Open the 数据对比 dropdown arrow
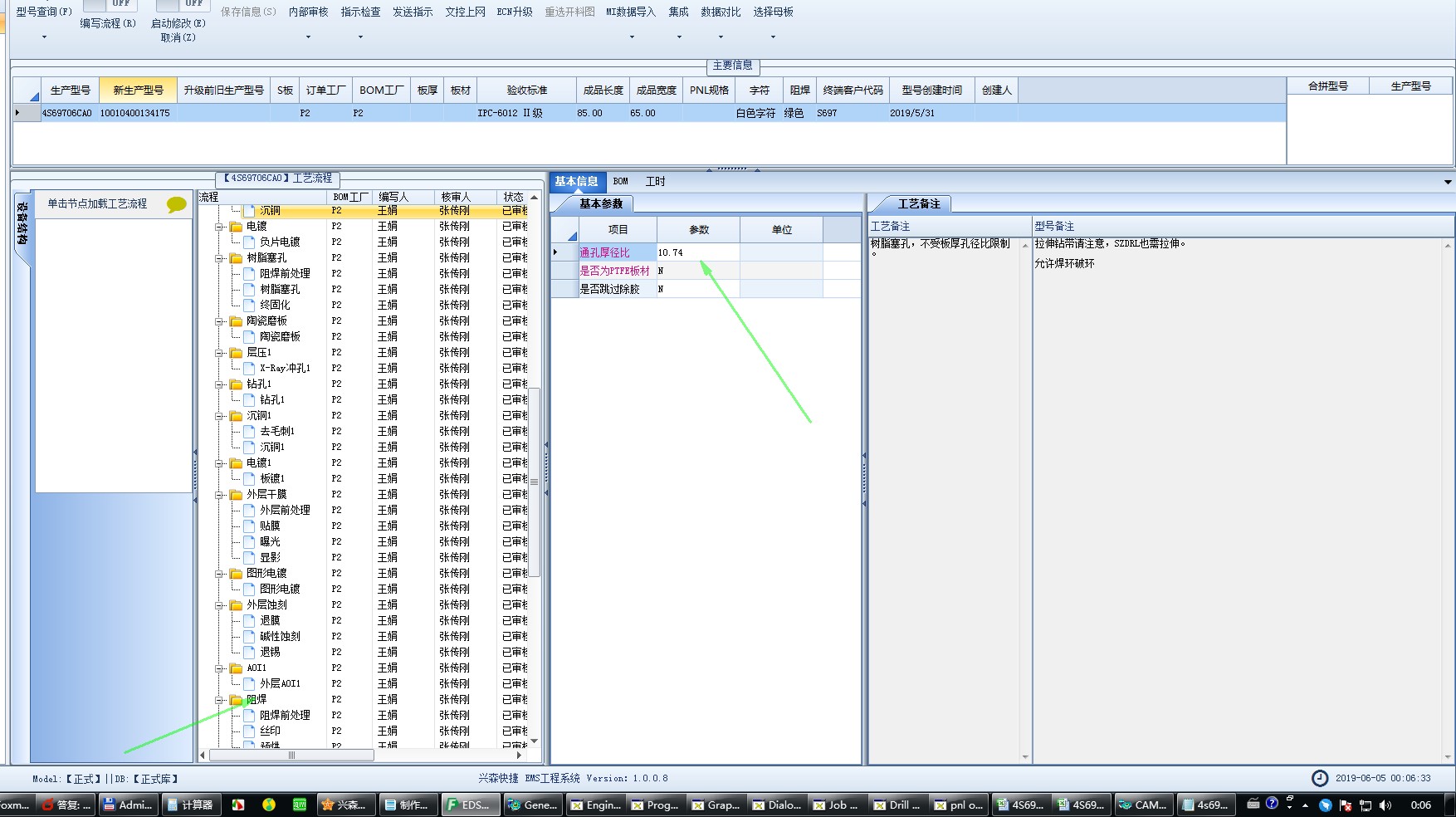This screenshot has height=817, width=1456. pos(721,37)
